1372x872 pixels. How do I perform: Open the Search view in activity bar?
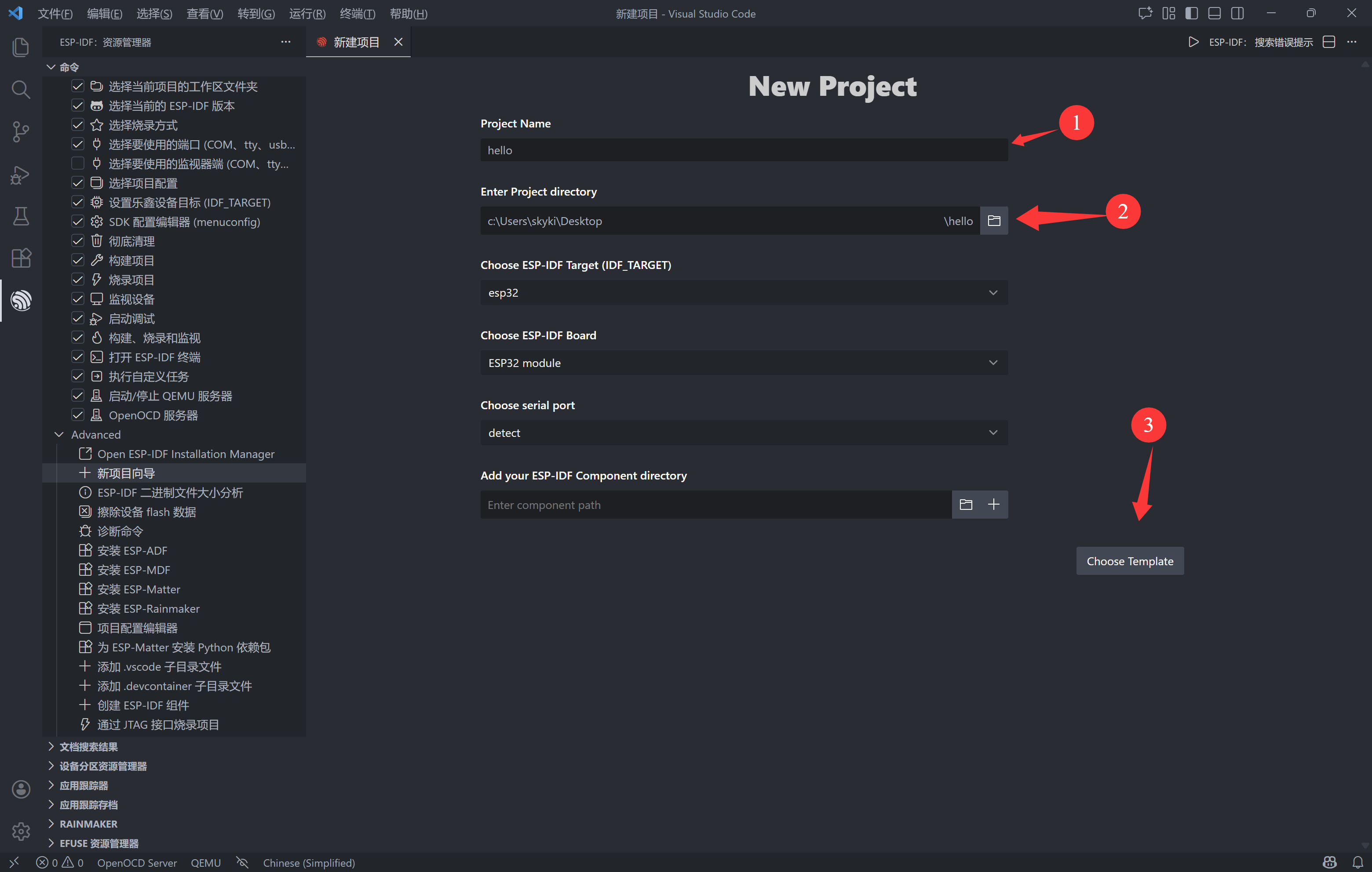click(21, 89)
